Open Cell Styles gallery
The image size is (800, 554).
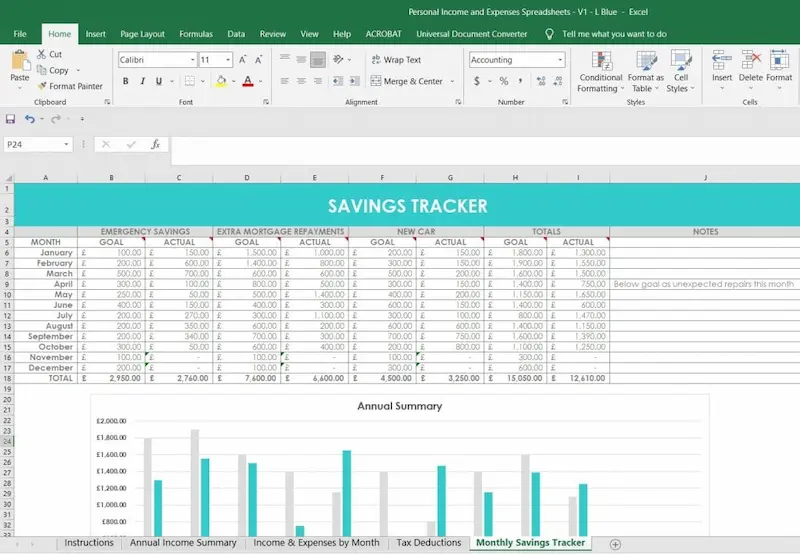pos(681,71)
